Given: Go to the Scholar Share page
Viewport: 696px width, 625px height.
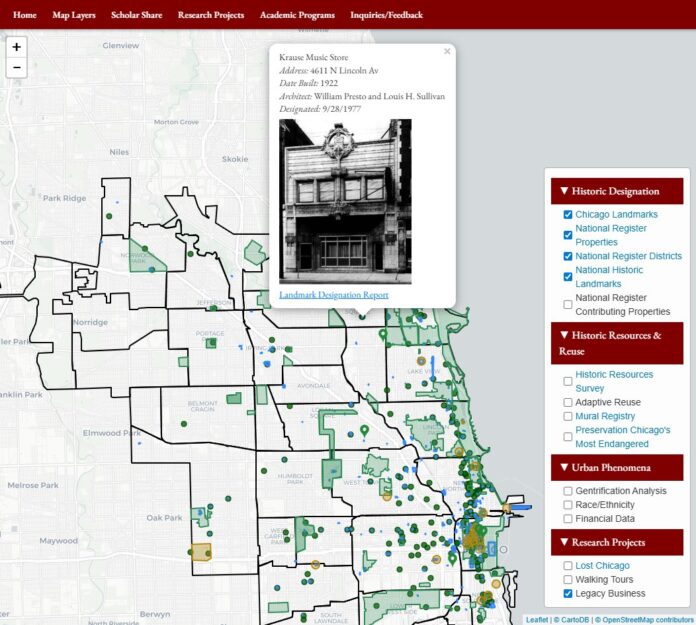Looking at the screenshot, I should click(137, 15).
